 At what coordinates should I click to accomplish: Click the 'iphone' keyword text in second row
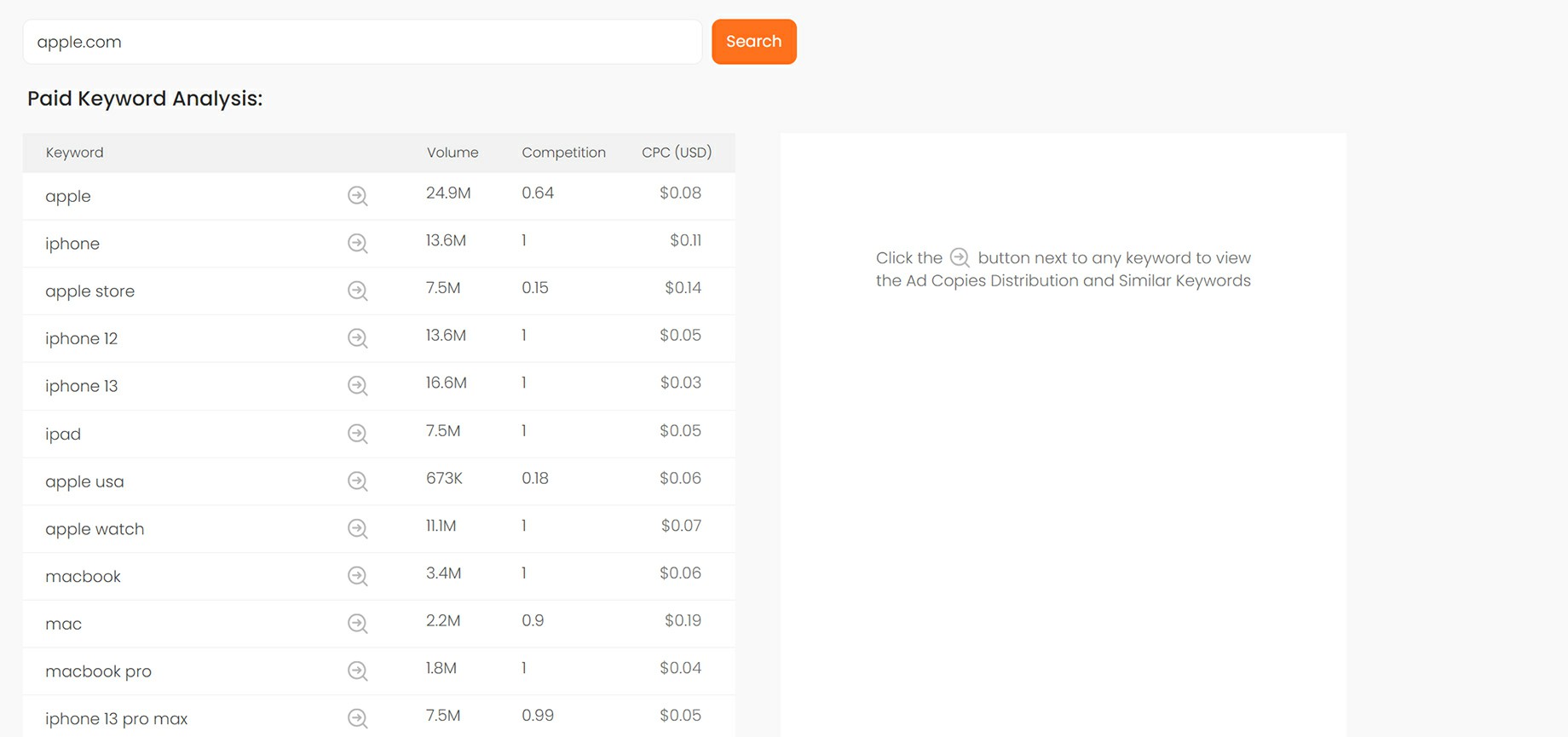[72, 244]
